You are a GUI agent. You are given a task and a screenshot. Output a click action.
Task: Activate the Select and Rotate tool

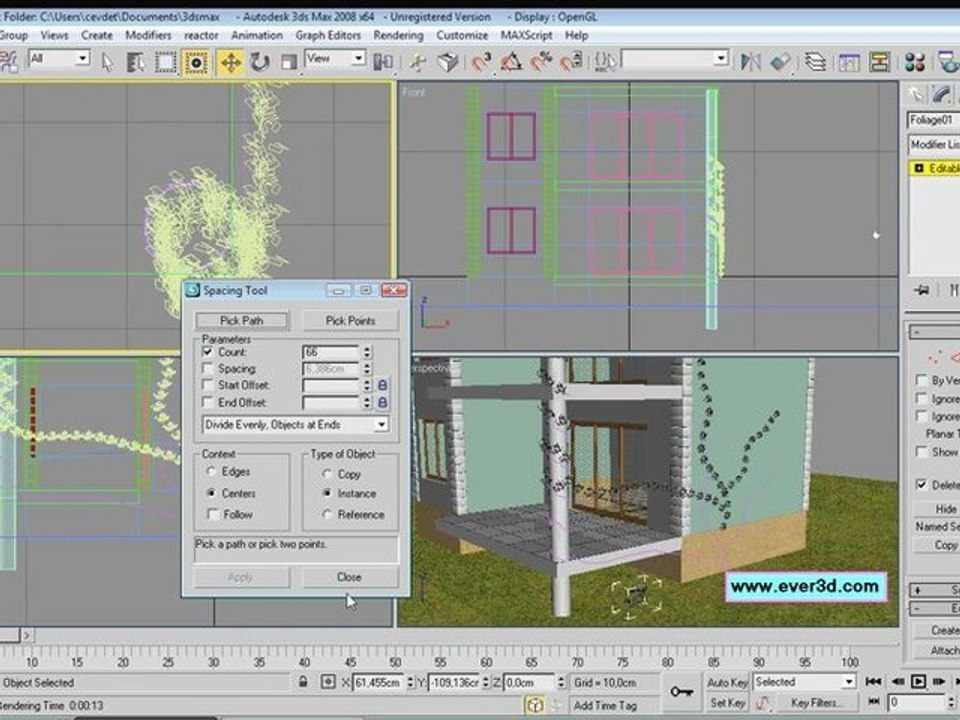tap(260, 62)
